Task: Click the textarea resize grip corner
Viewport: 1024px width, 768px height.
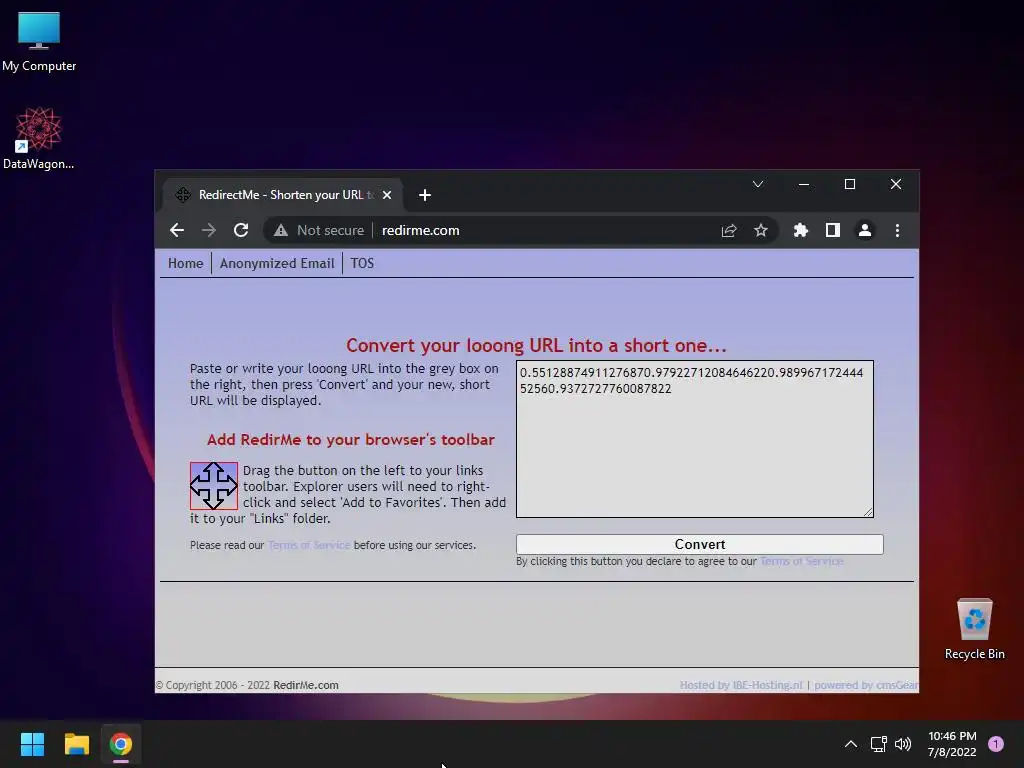Action: click(868, 512)
